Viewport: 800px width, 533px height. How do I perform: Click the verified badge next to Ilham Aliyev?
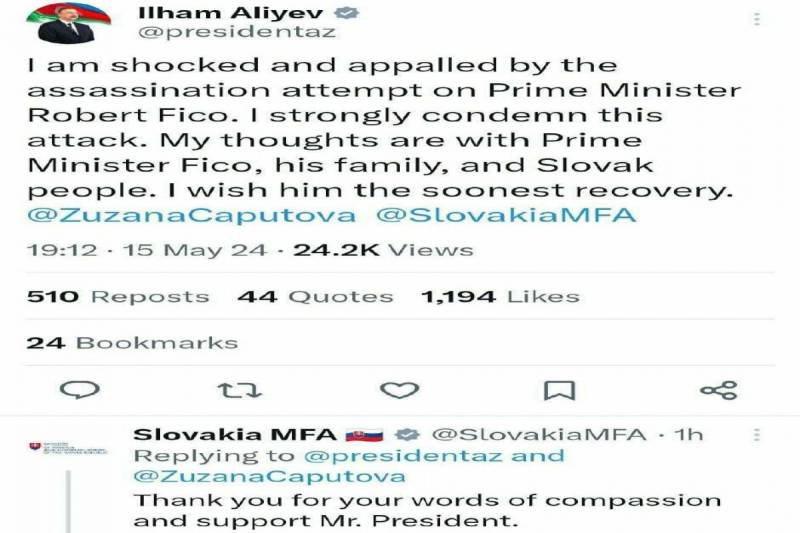point(348,15)
